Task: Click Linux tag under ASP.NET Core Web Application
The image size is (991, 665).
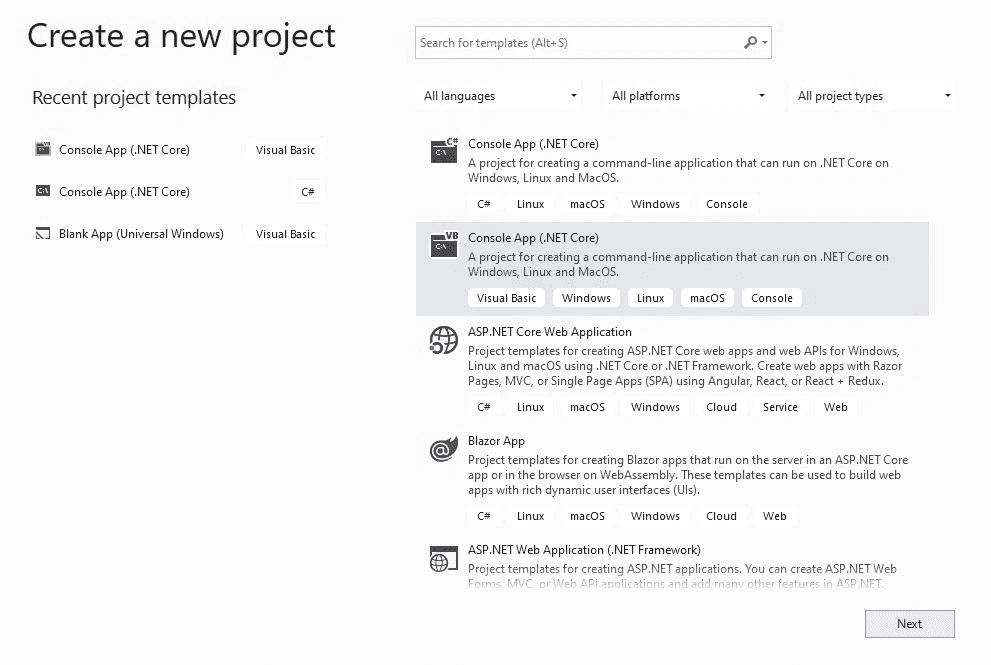Action: [x=530, y=407]
